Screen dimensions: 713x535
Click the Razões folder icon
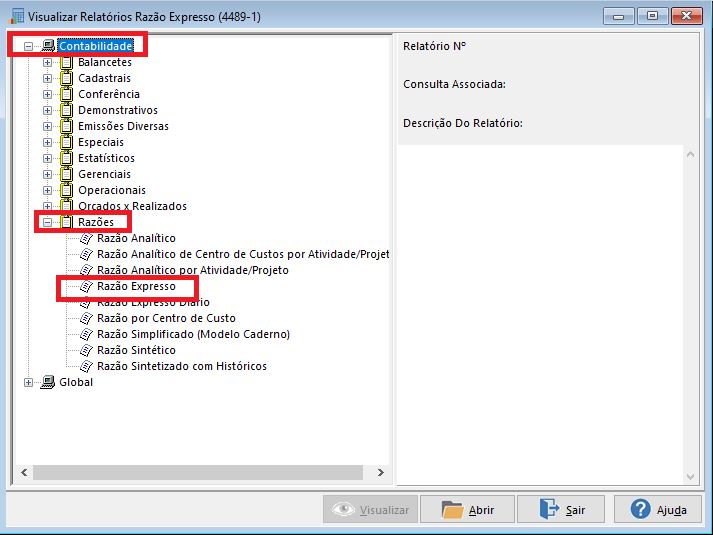(x=66, y=222)
